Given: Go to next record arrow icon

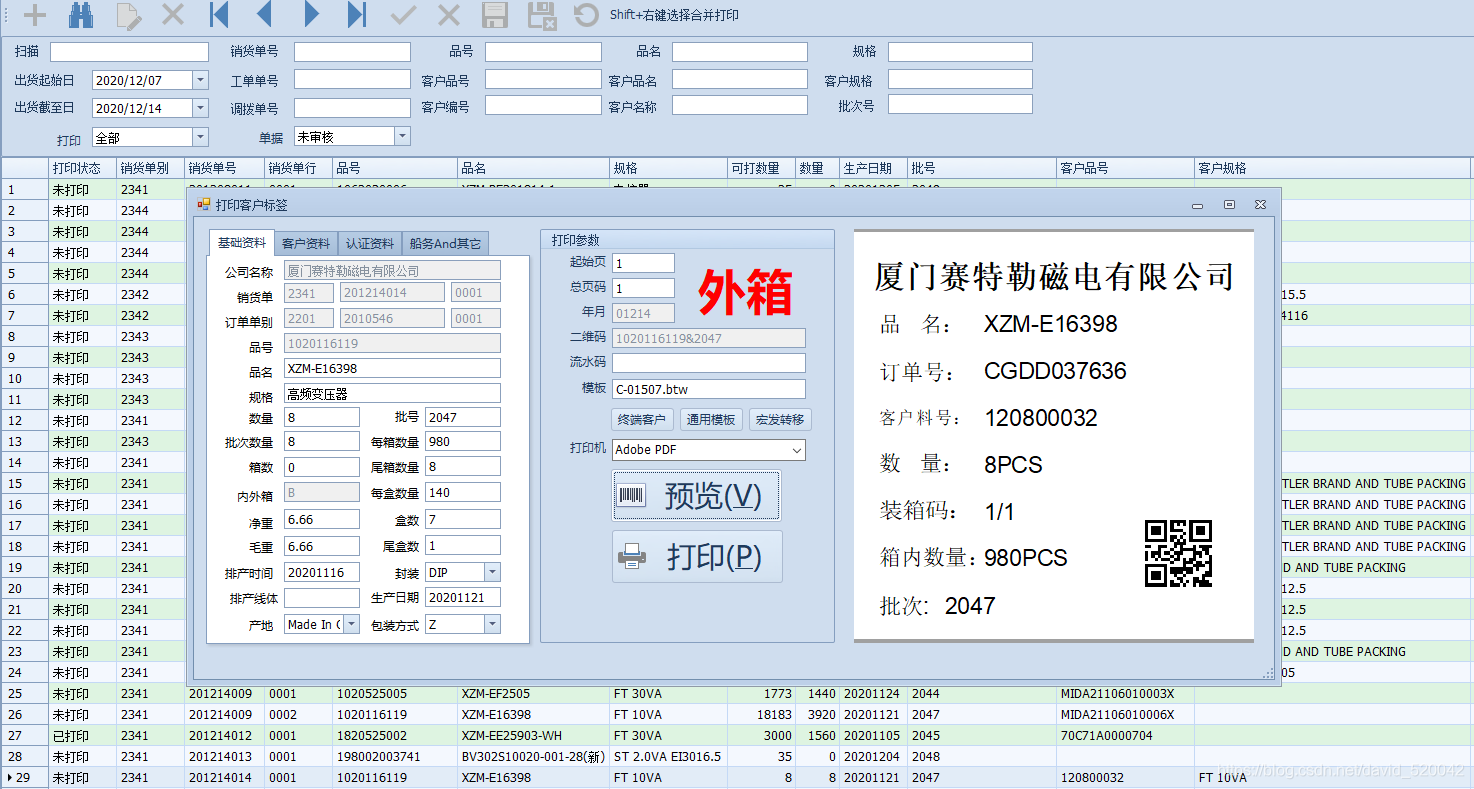Looking at the screenshot, I should pos(311,15).
